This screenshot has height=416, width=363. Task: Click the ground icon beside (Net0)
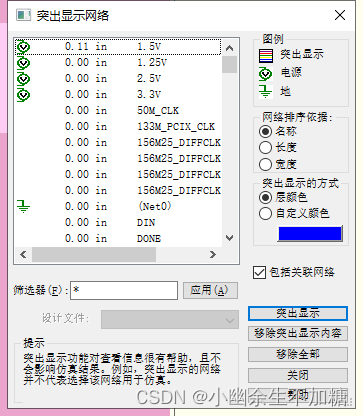pos(23,206)
